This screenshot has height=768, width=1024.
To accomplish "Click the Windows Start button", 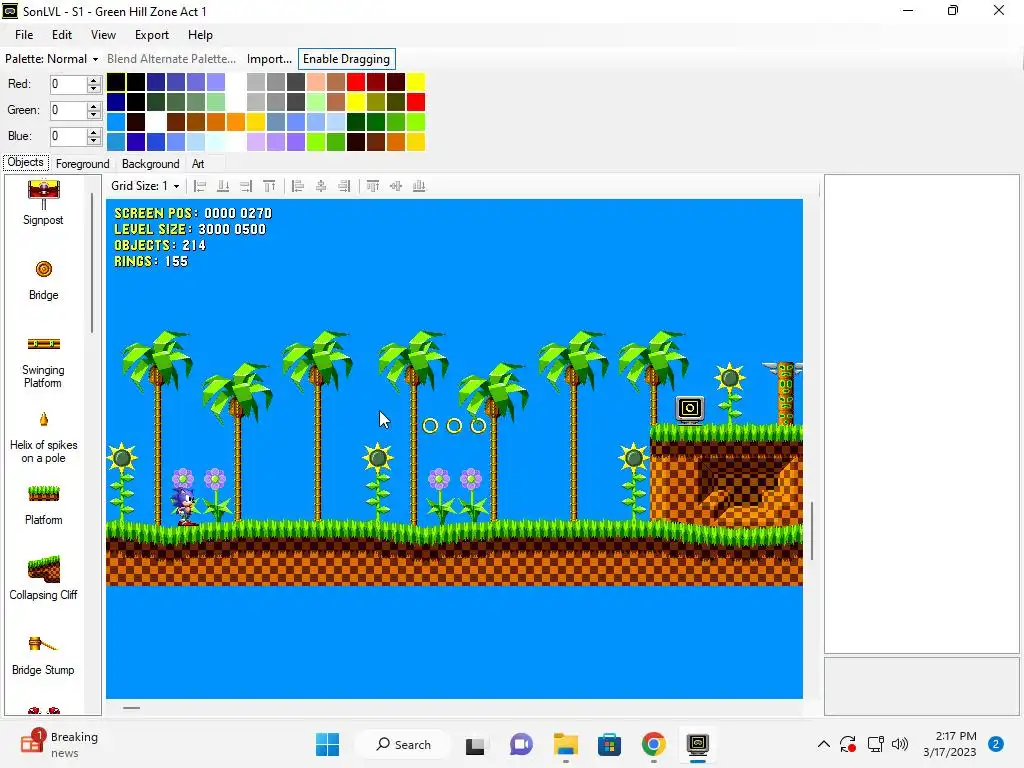I will (x=327, y=744).
